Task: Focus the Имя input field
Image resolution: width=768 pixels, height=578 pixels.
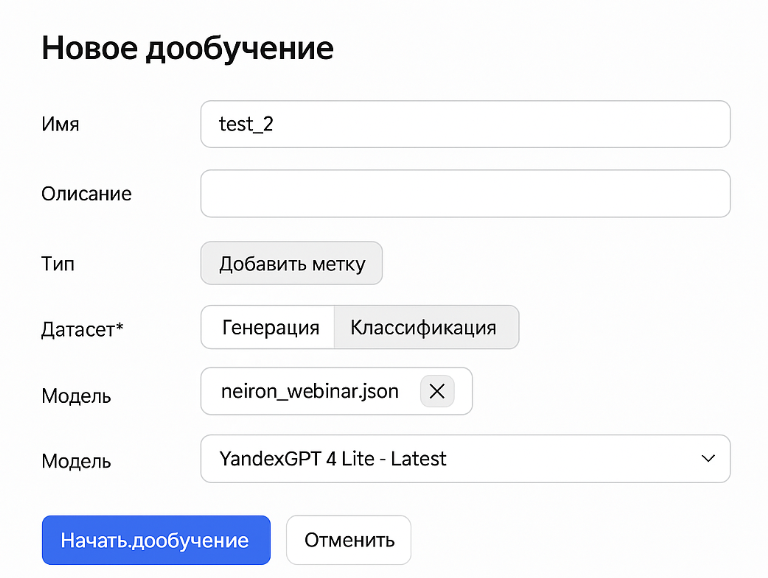Action: pos(465,124)
